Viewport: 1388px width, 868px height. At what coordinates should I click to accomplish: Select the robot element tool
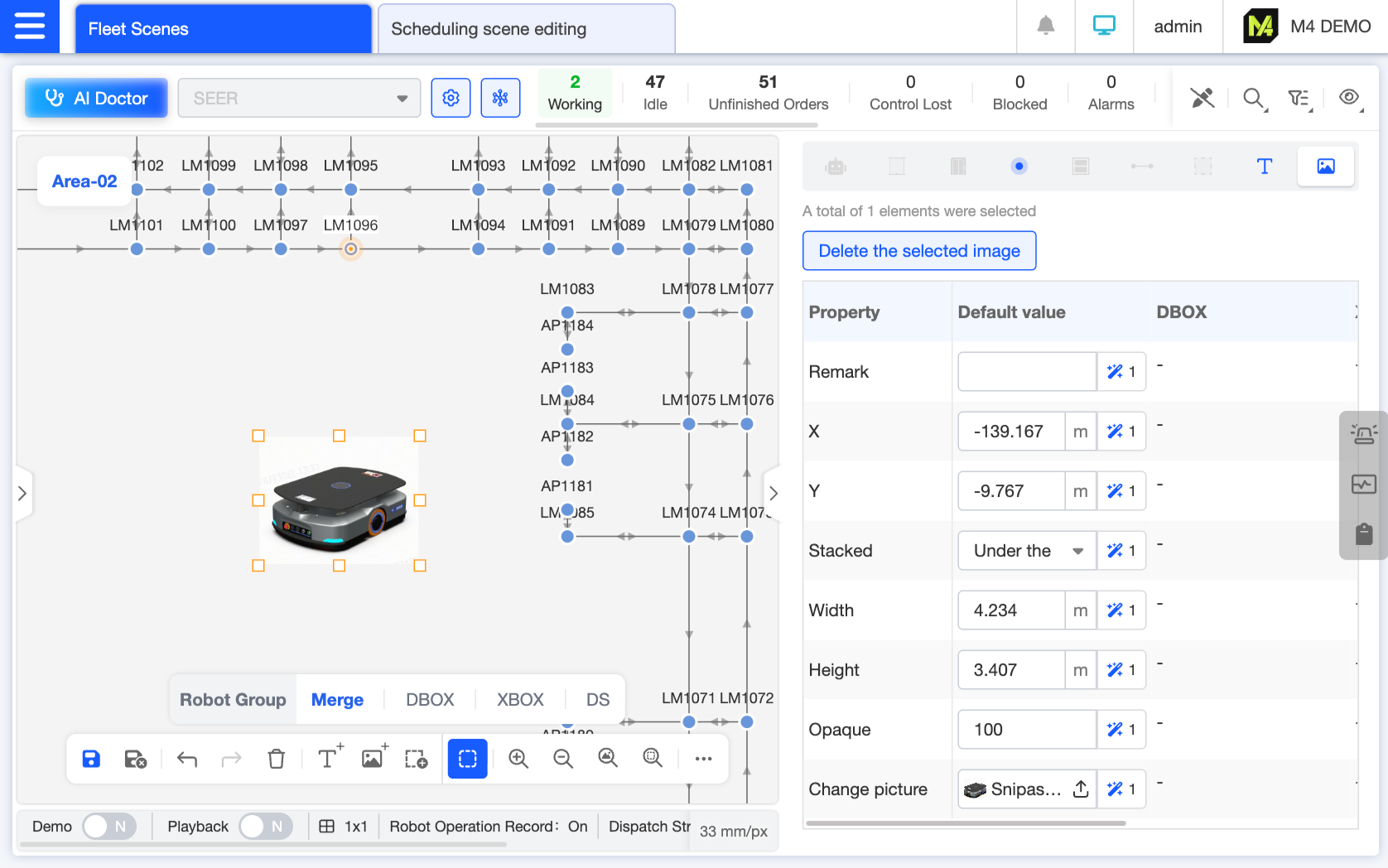tap(835, 166)
